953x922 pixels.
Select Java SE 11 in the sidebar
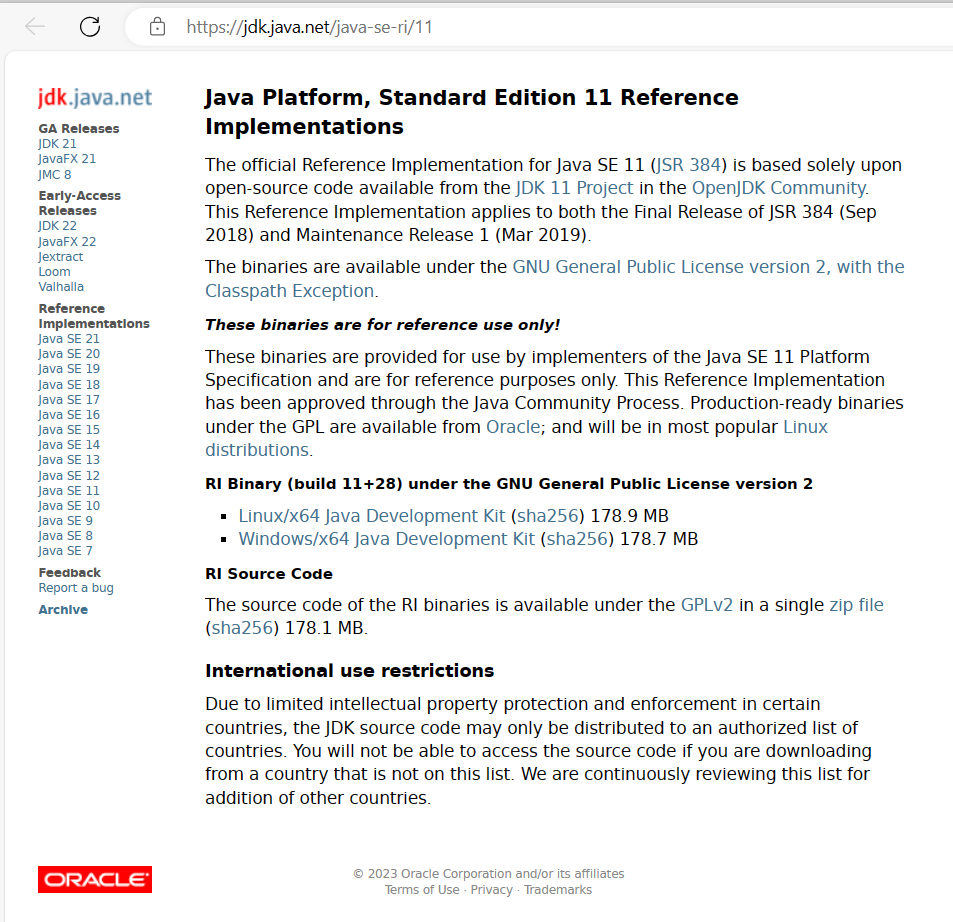tap(69, 490)
